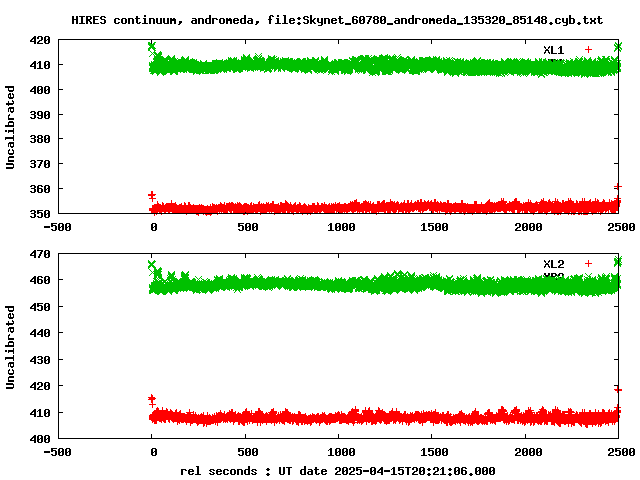This screenshot has width=640, height=480.
Task: Select the y-axis tick value 440
Action: [40, 333]
